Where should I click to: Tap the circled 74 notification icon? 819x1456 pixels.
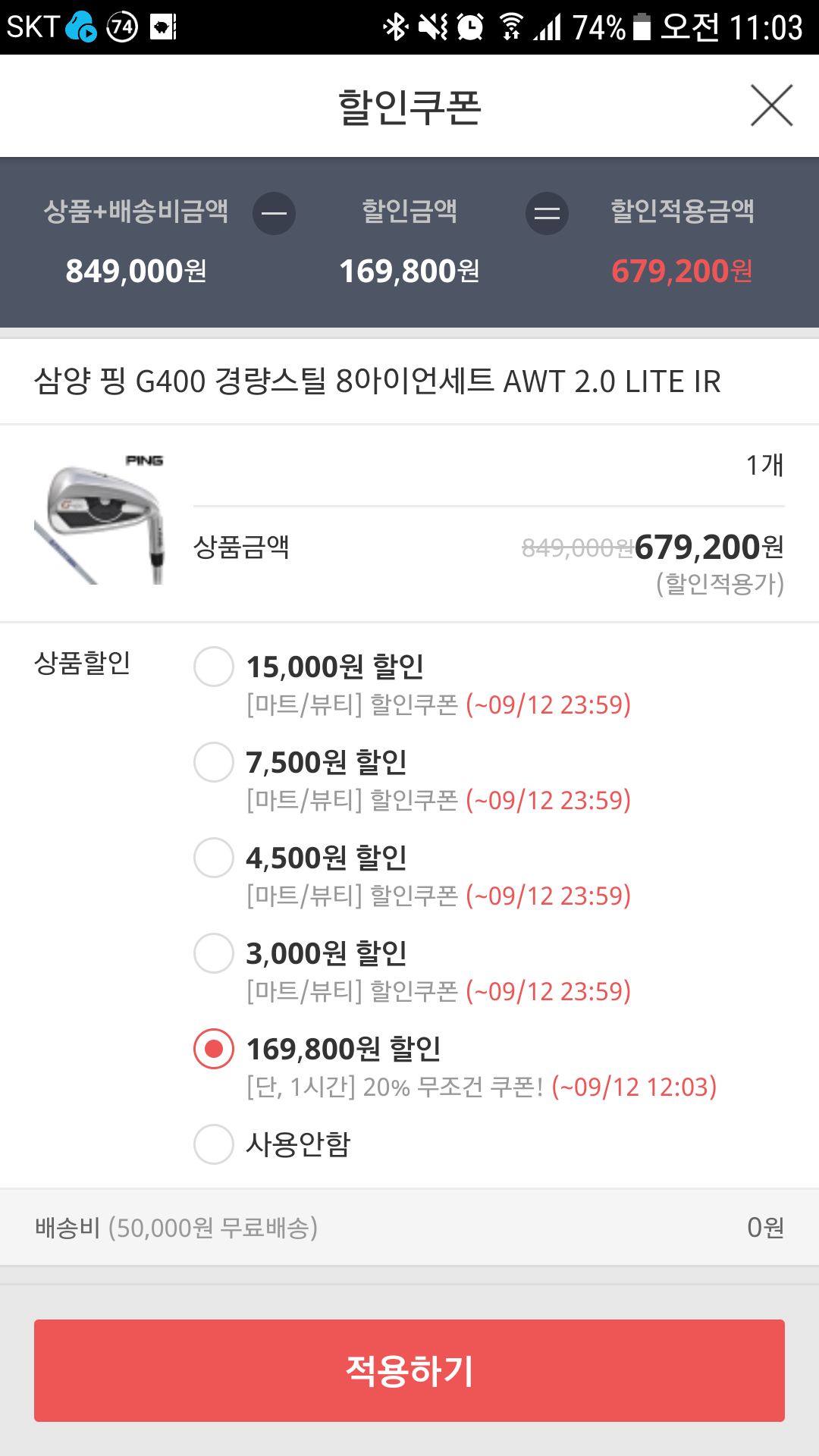[122, 27]
